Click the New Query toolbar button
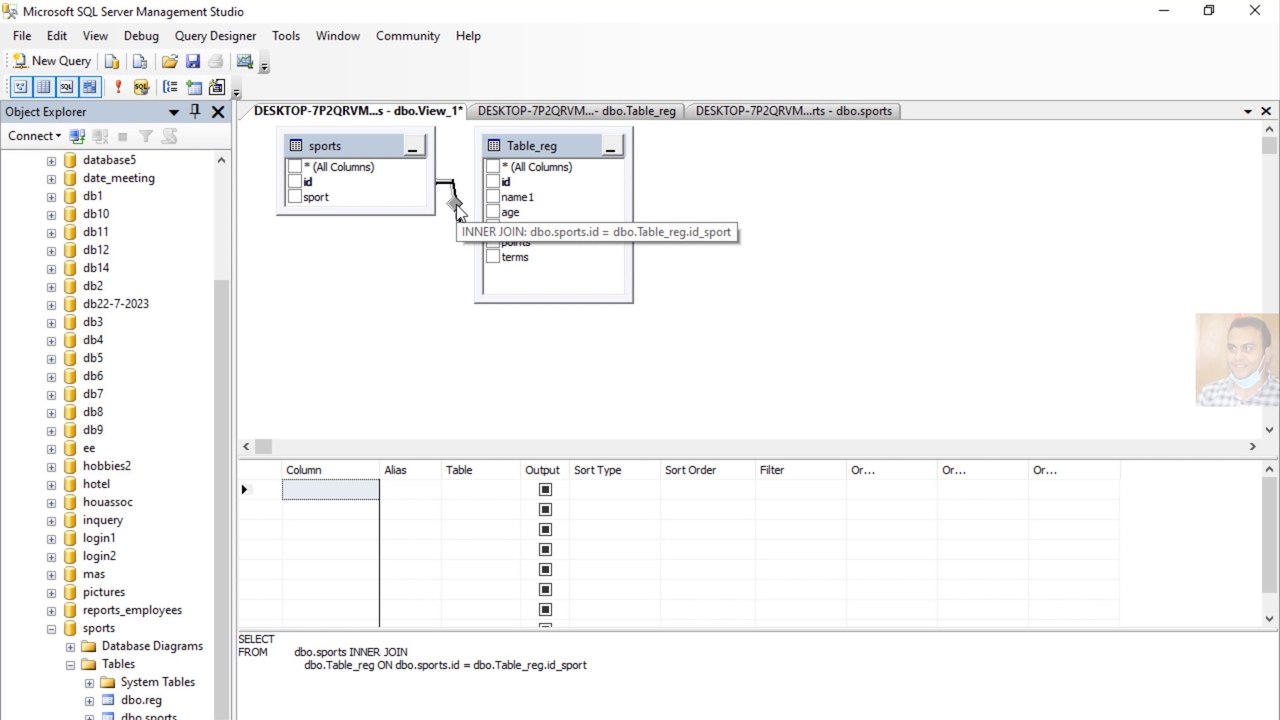 (x=51, y=61)
